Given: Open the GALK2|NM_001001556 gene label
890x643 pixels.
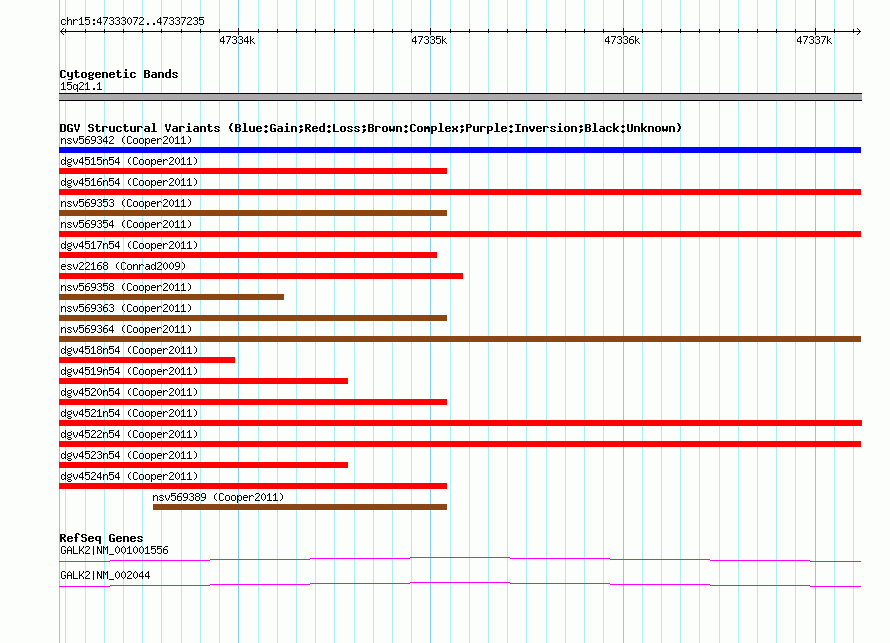Looking at the screenshot, I should [x=114, y=550].
